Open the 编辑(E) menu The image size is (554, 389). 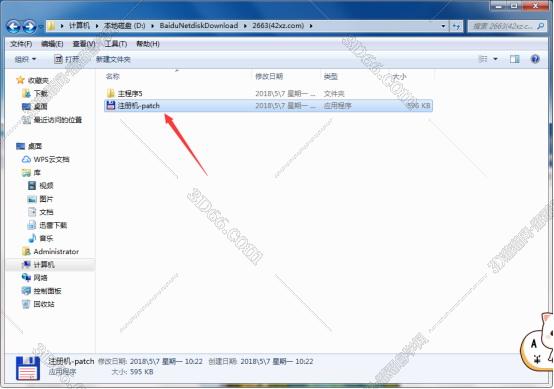(x=52, y=44)
